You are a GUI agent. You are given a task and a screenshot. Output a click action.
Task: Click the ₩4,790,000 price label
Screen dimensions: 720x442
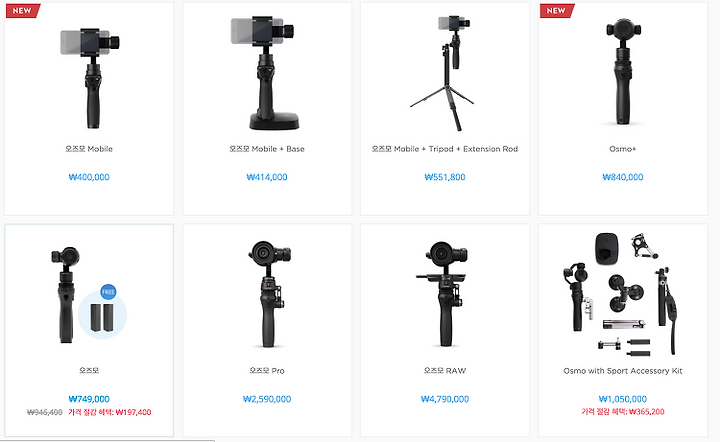pos(444,399)
